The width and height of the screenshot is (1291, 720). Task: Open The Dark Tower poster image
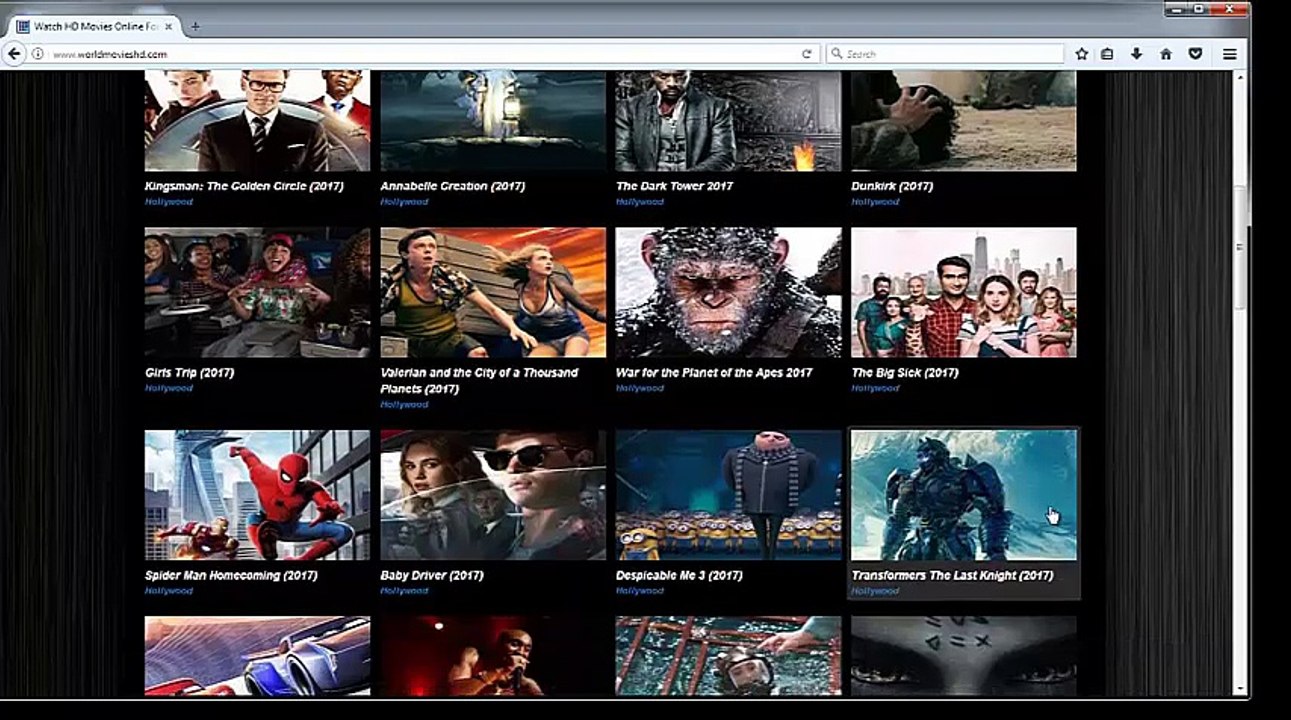tap(728, 121)
